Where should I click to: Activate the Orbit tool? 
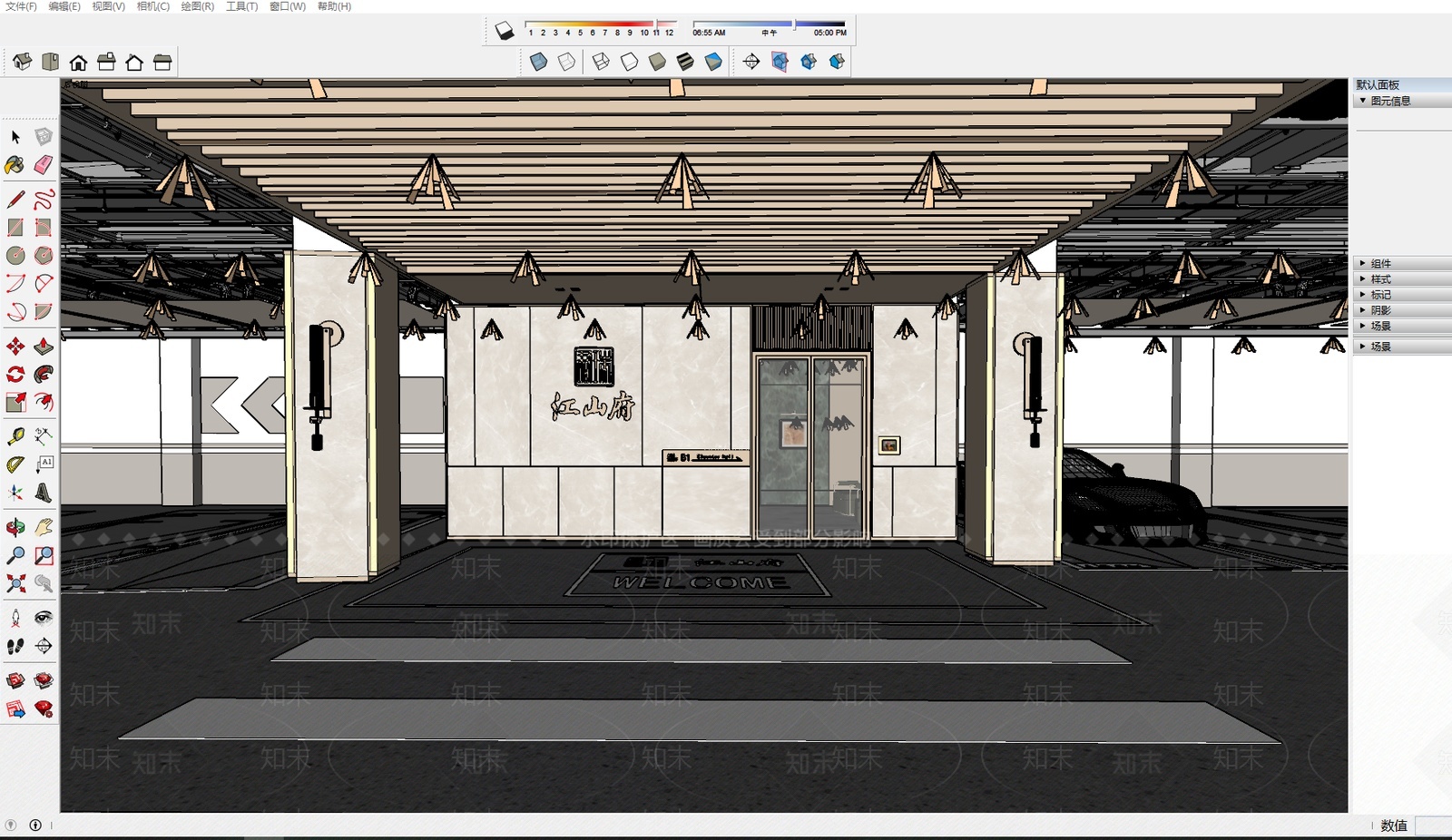(x=15, y=527)
